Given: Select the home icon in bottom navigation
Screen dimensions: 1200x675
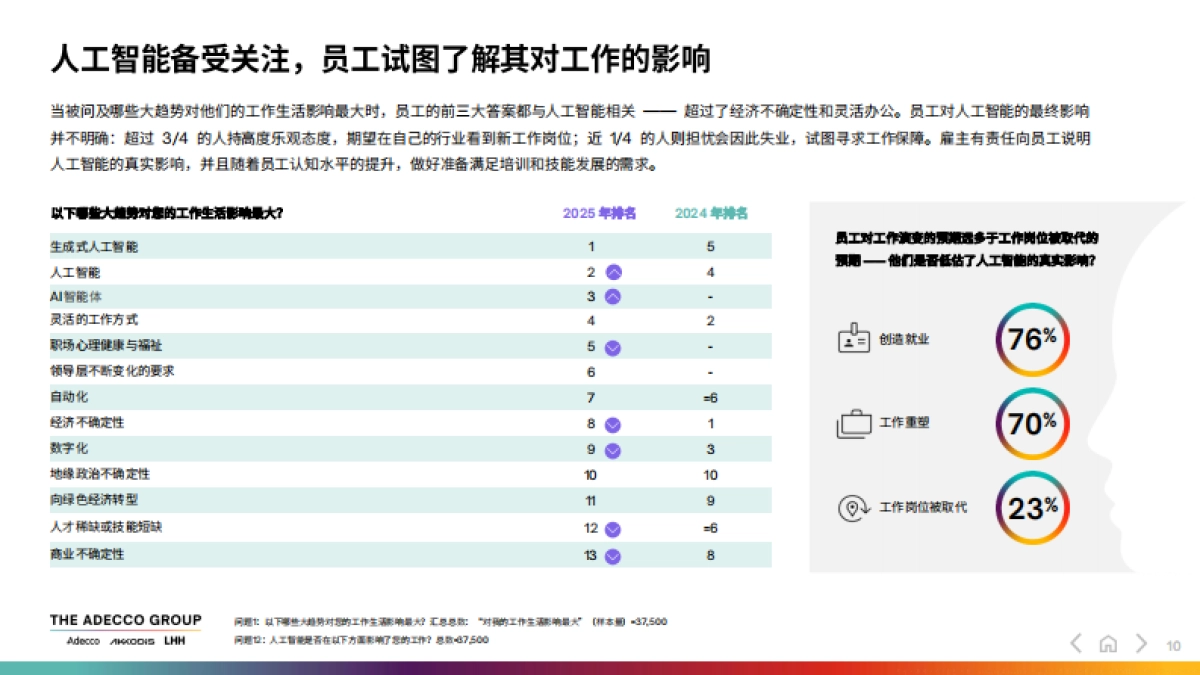Looking at the screenshot, I should click(x=1108, y=645).
